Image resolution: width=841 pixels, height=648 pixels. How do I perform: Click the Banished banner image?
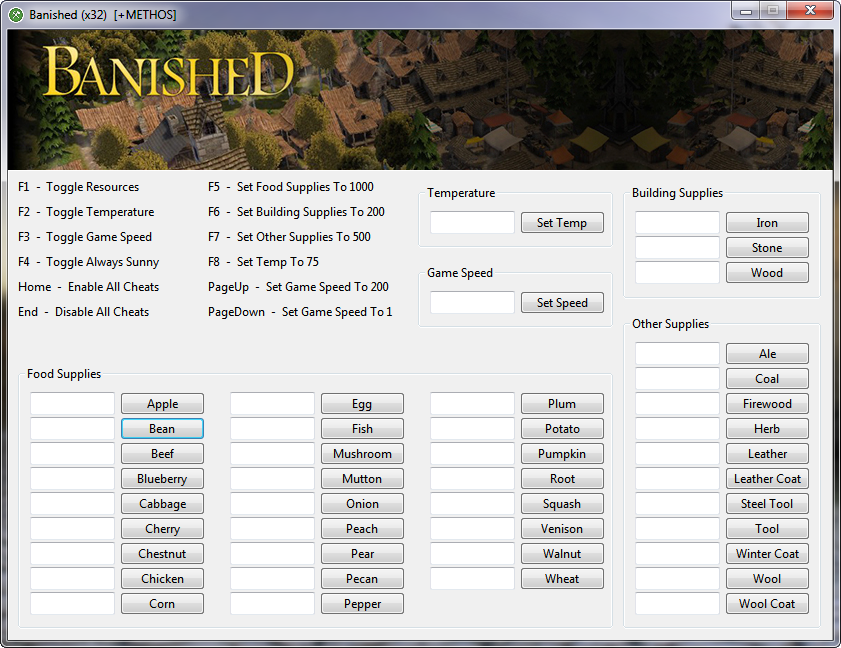coord(420,100)
